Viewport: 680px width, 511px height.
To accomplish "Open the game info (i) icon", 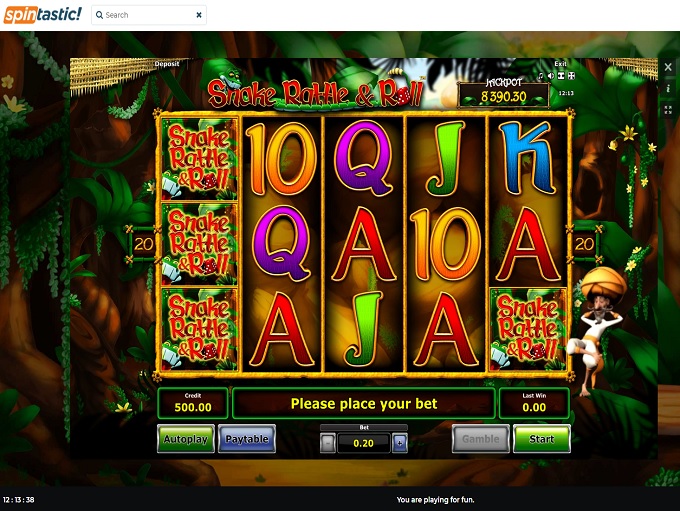I will click(668, 88).
